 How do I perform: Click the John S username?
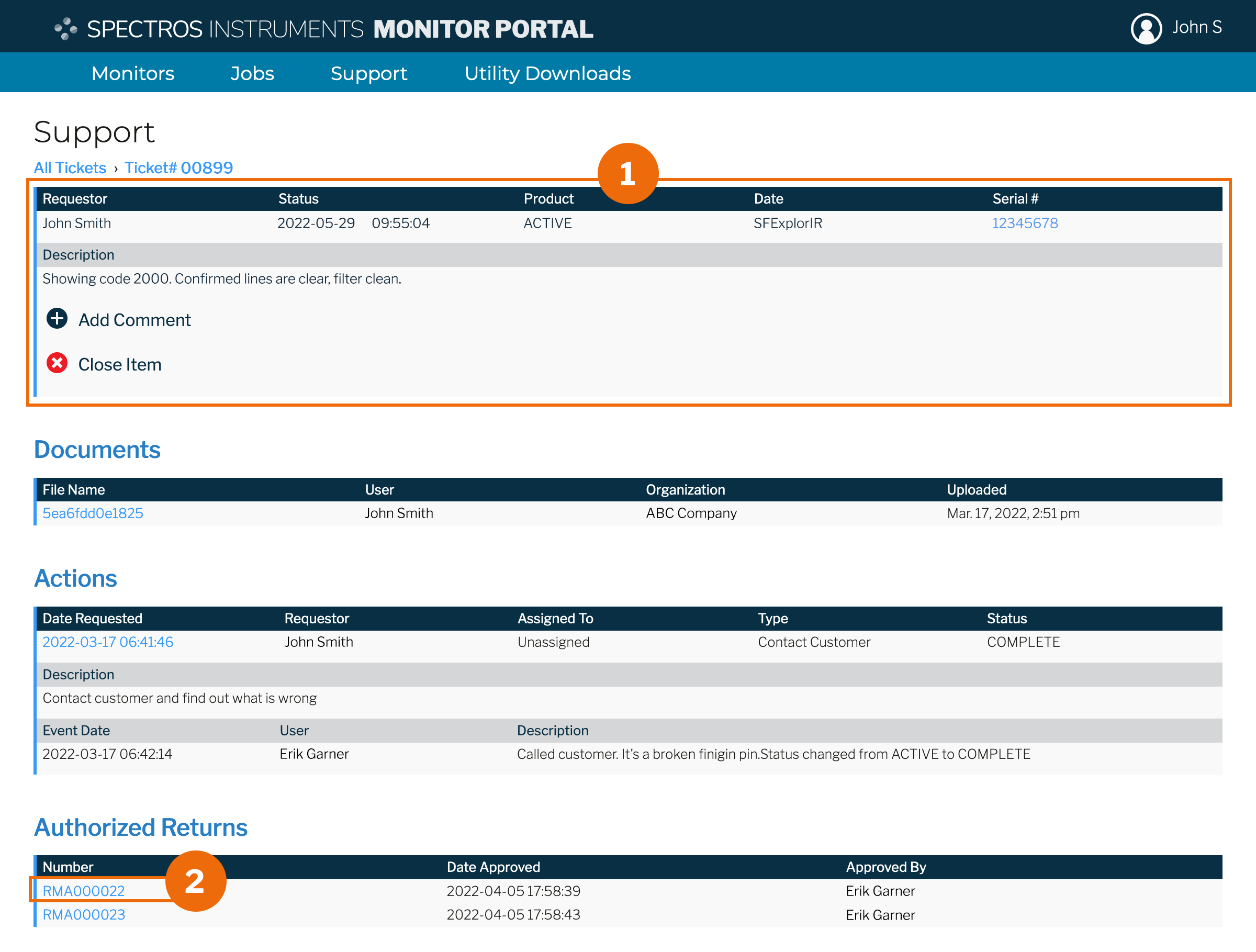[1196, 27]
